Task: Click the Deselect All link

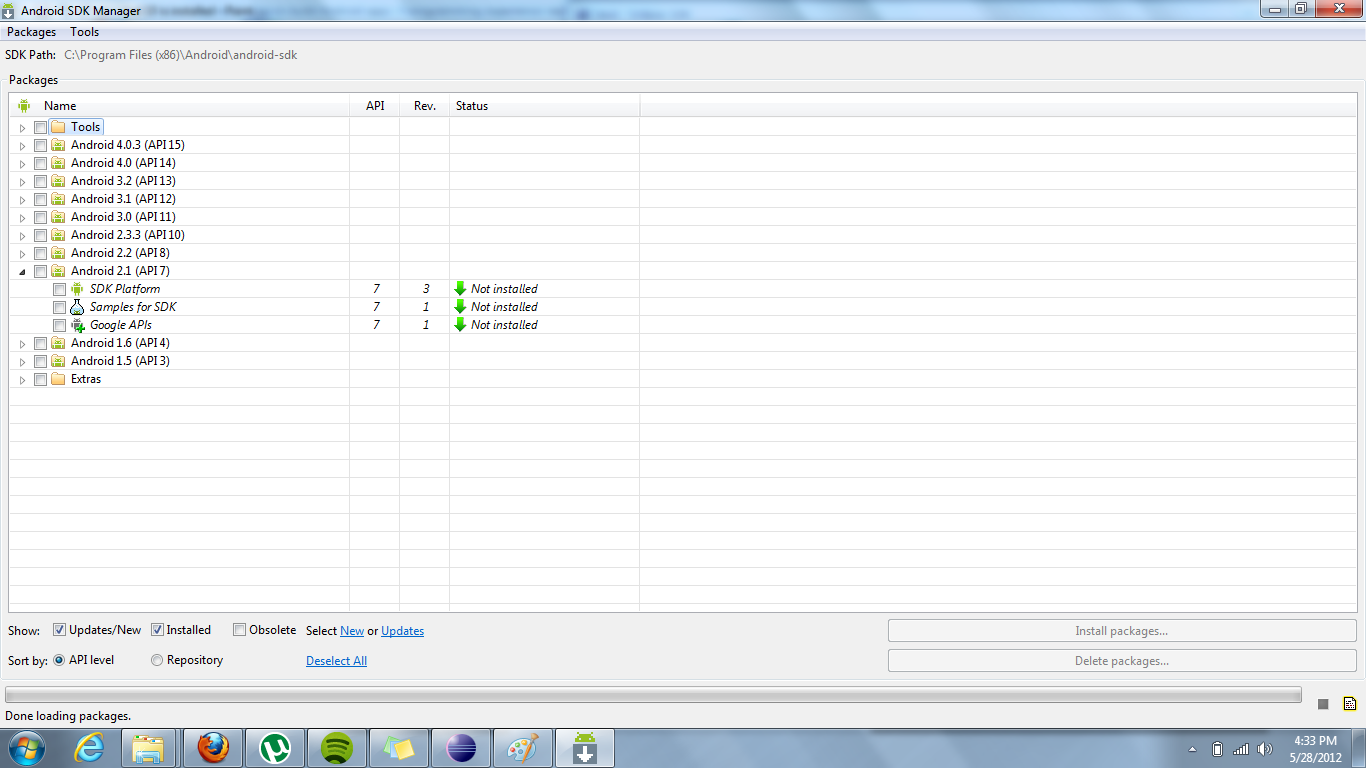Action: (x=336, y=661)
